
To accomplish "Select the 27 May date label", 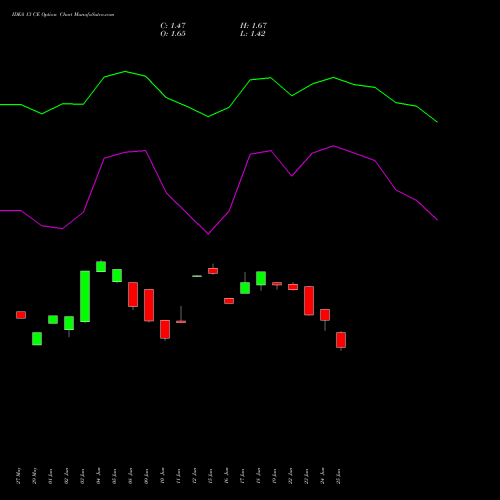I will (x=19, y=476).
